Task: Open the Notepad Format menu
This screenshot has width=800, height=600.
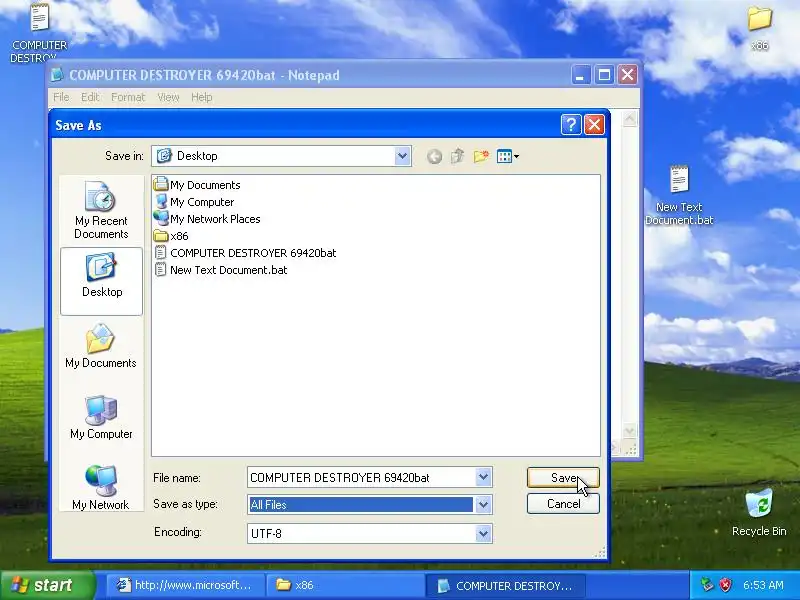Action: pyautogui.click(x=128, y=97)
